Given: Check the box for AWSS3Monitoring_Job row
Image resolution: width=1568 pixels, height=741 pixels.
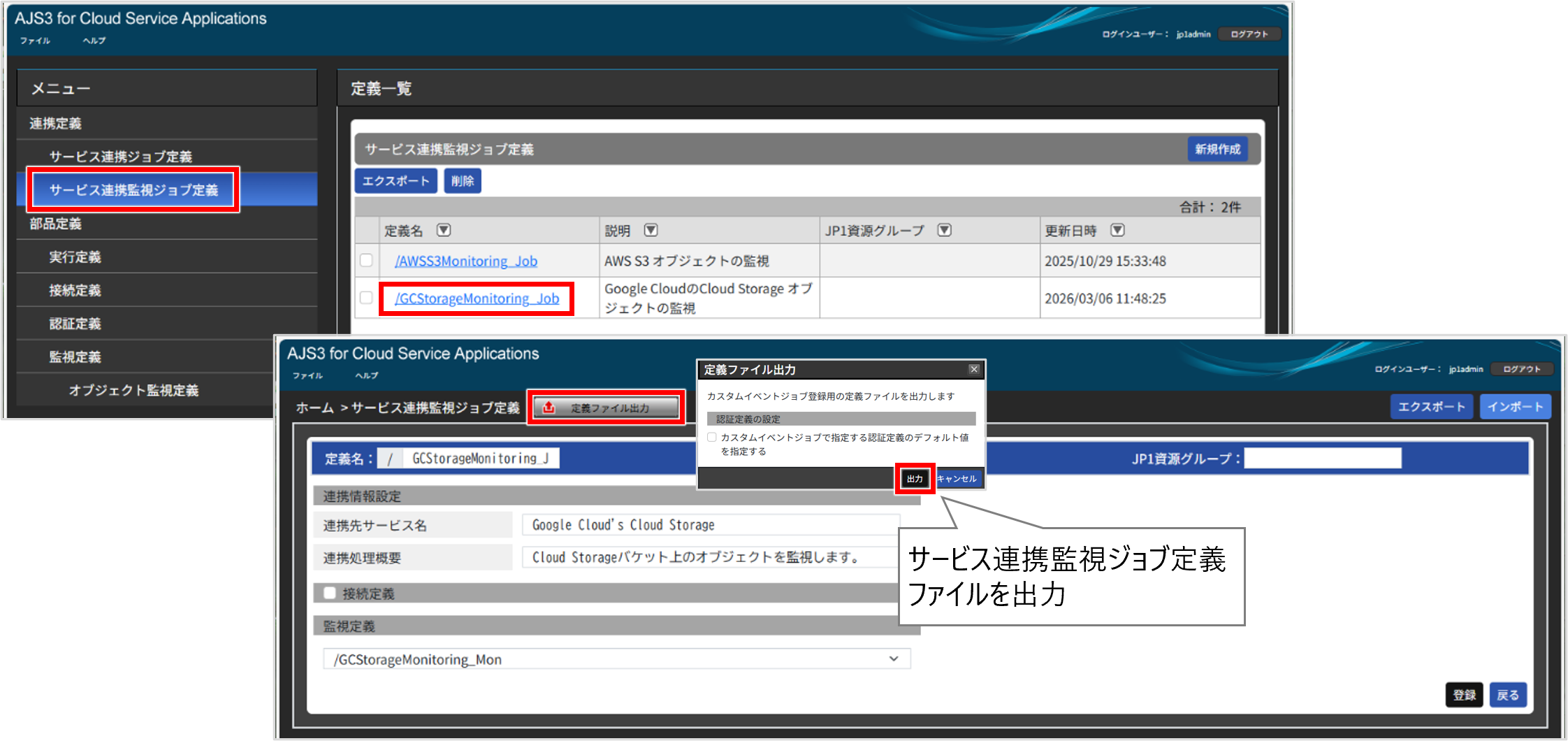Looking at the screenshot, I should (x=366, y=260).
